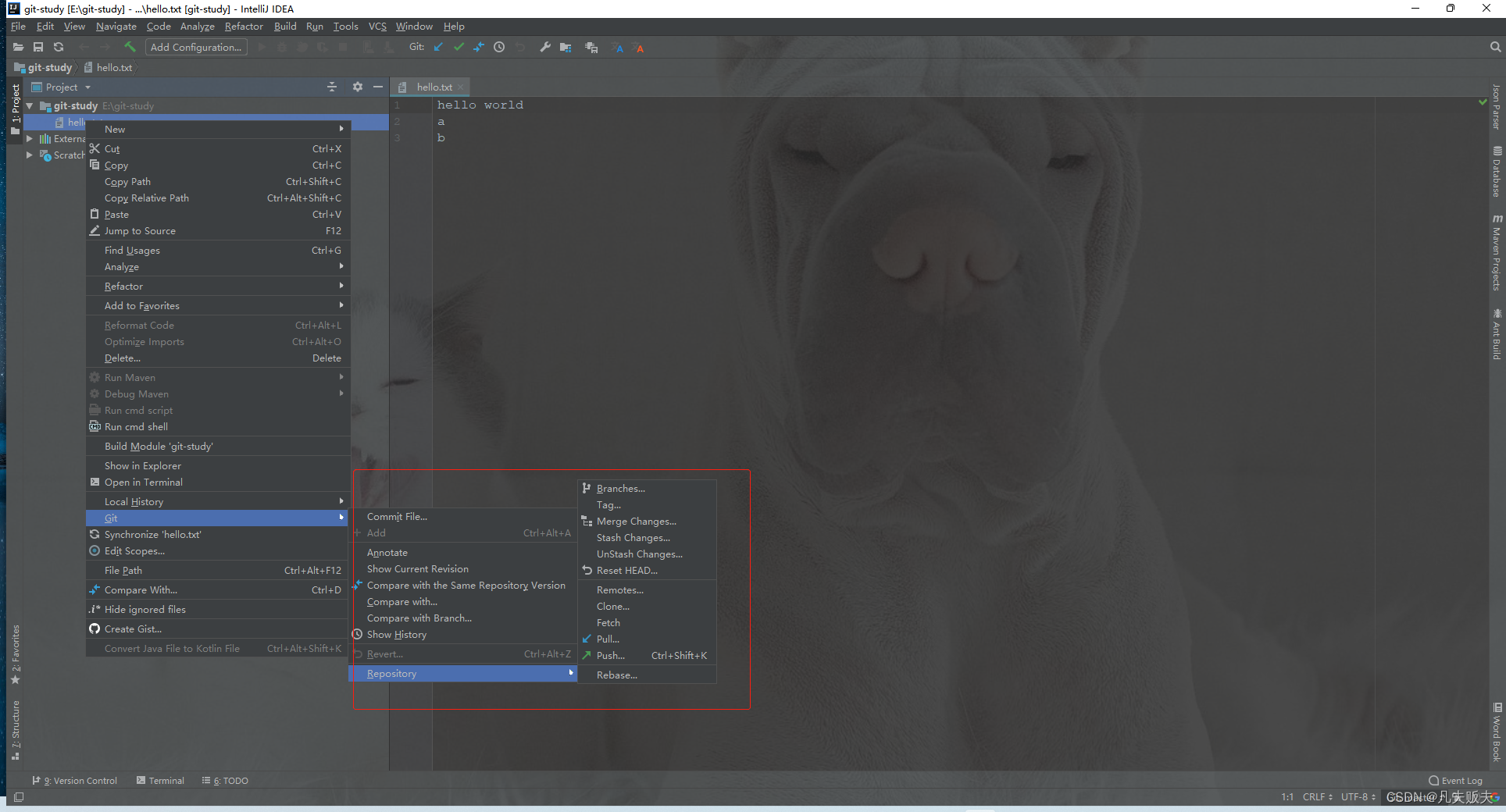Select Reset HEAD... from the Repository submenu
The width and height of the screenshot is (1506, 812).
[x=647, y=570]
